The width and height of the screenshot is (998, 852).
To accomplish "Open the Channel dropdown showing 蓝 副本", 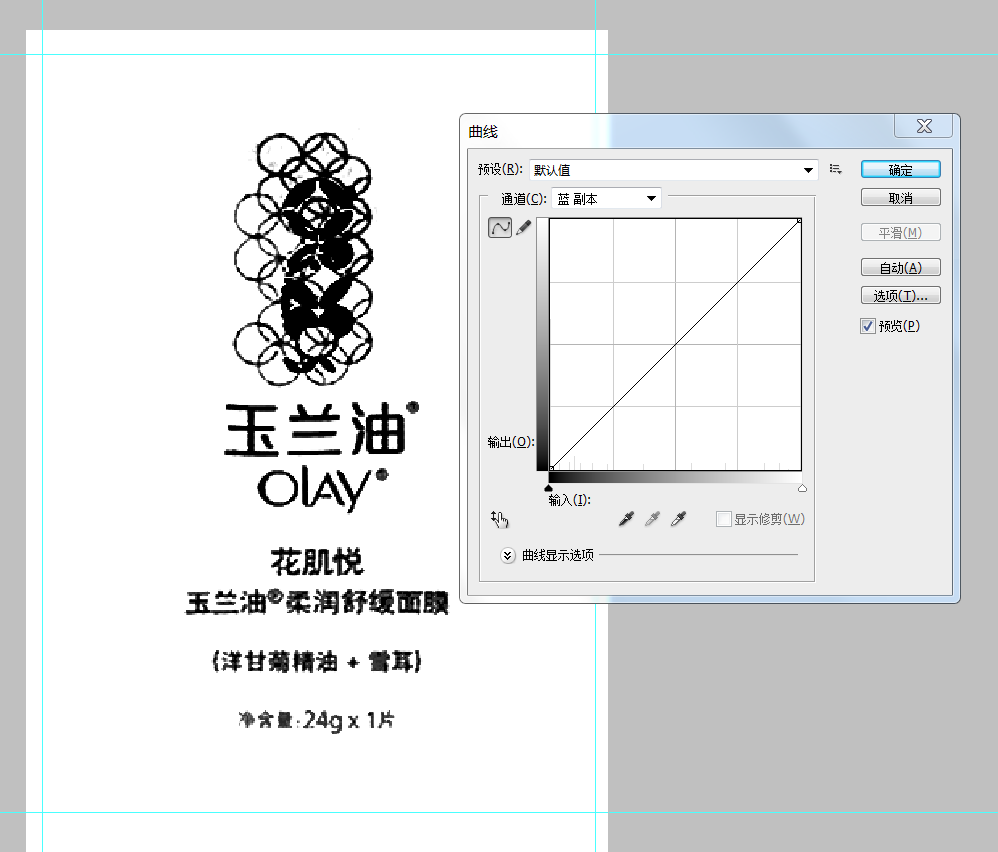I will point(606,199).
